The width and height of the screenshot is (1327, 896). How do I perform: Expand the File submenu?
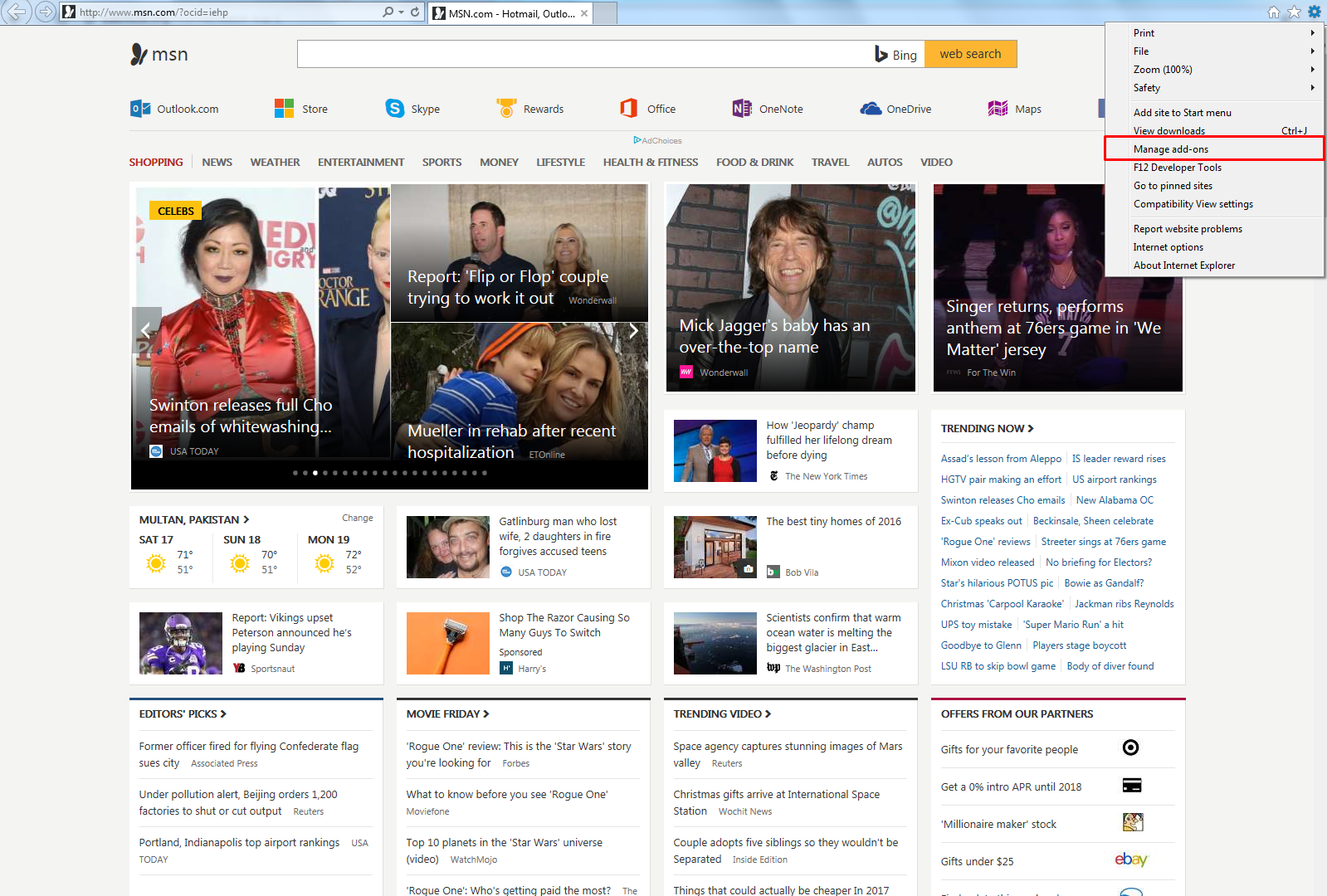(1312, 51)
